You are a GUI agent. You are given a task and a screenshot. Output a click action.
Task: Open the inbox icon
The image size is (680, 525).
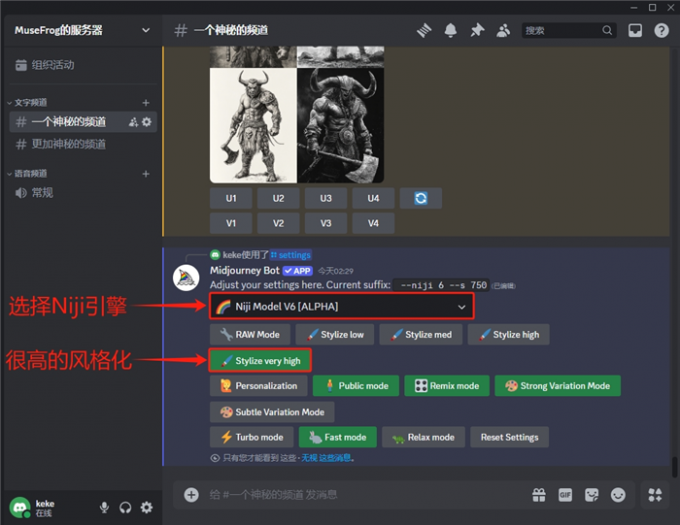pos(635,30)
